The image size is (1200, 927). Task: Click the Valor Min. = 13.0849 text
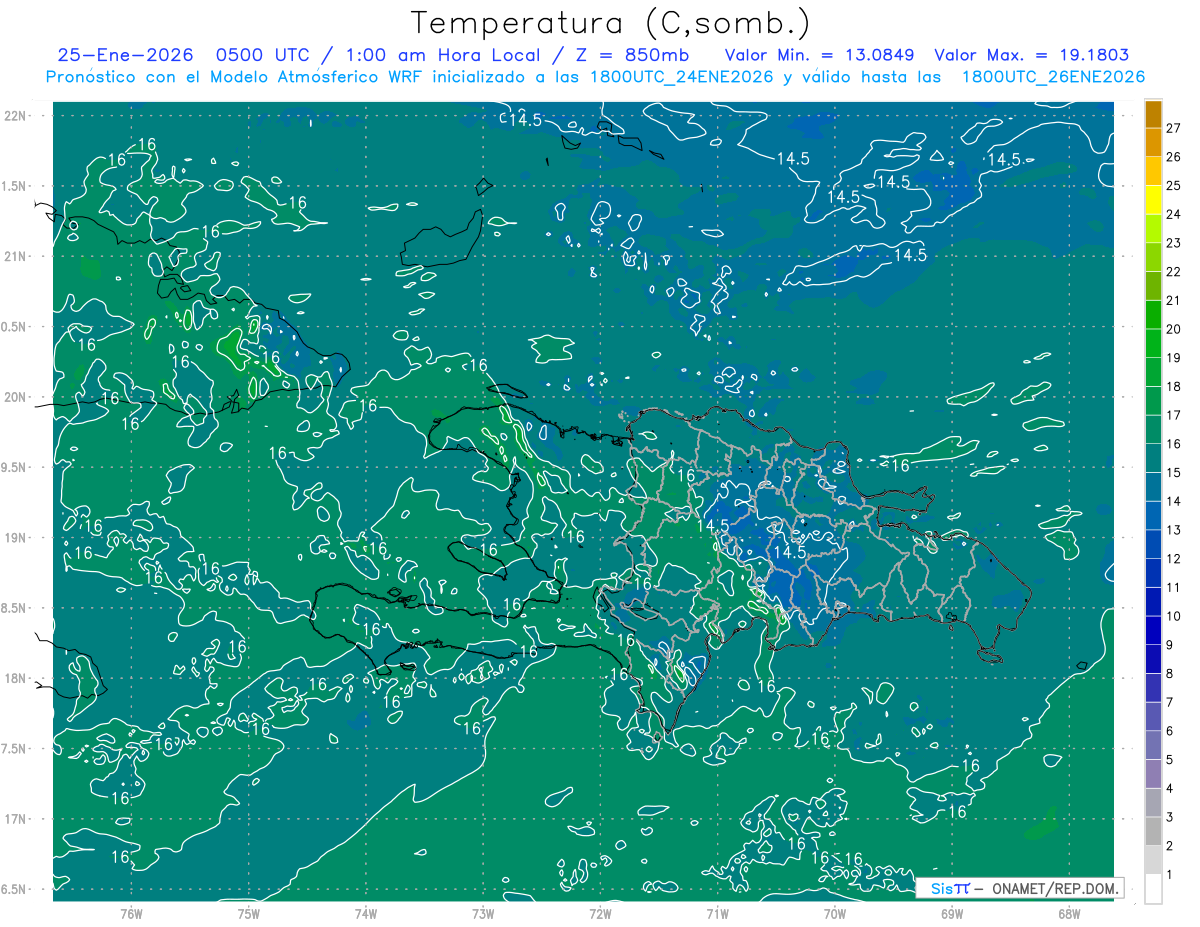coord(821,55)
